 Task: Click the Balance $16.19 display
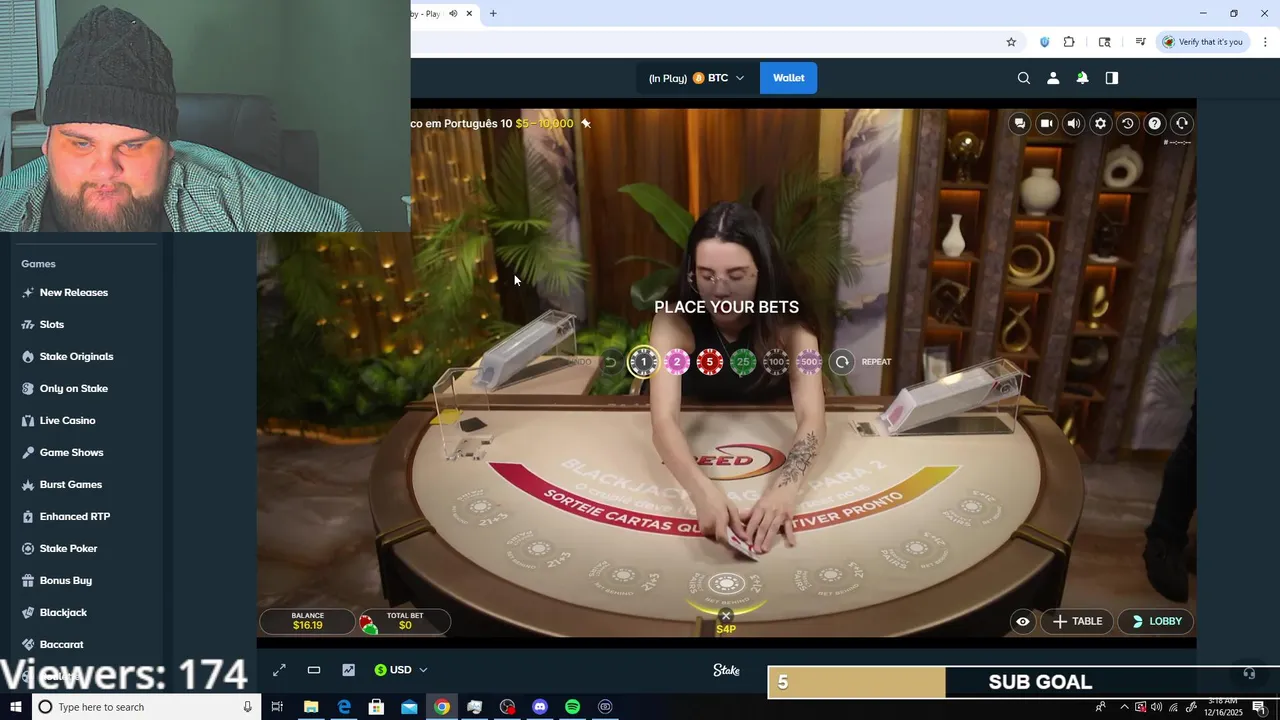coord(307,621)
